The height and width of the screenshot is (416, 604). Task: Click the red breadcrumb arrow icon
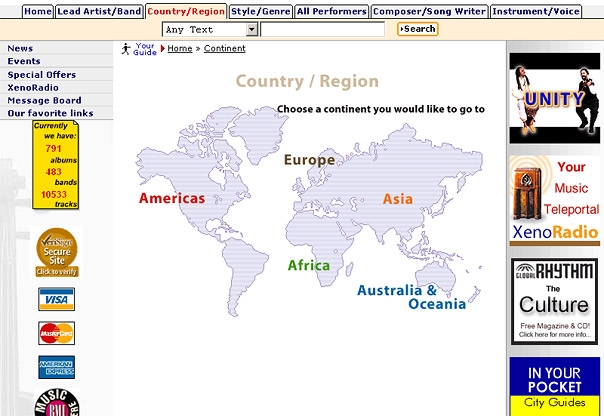163,49
